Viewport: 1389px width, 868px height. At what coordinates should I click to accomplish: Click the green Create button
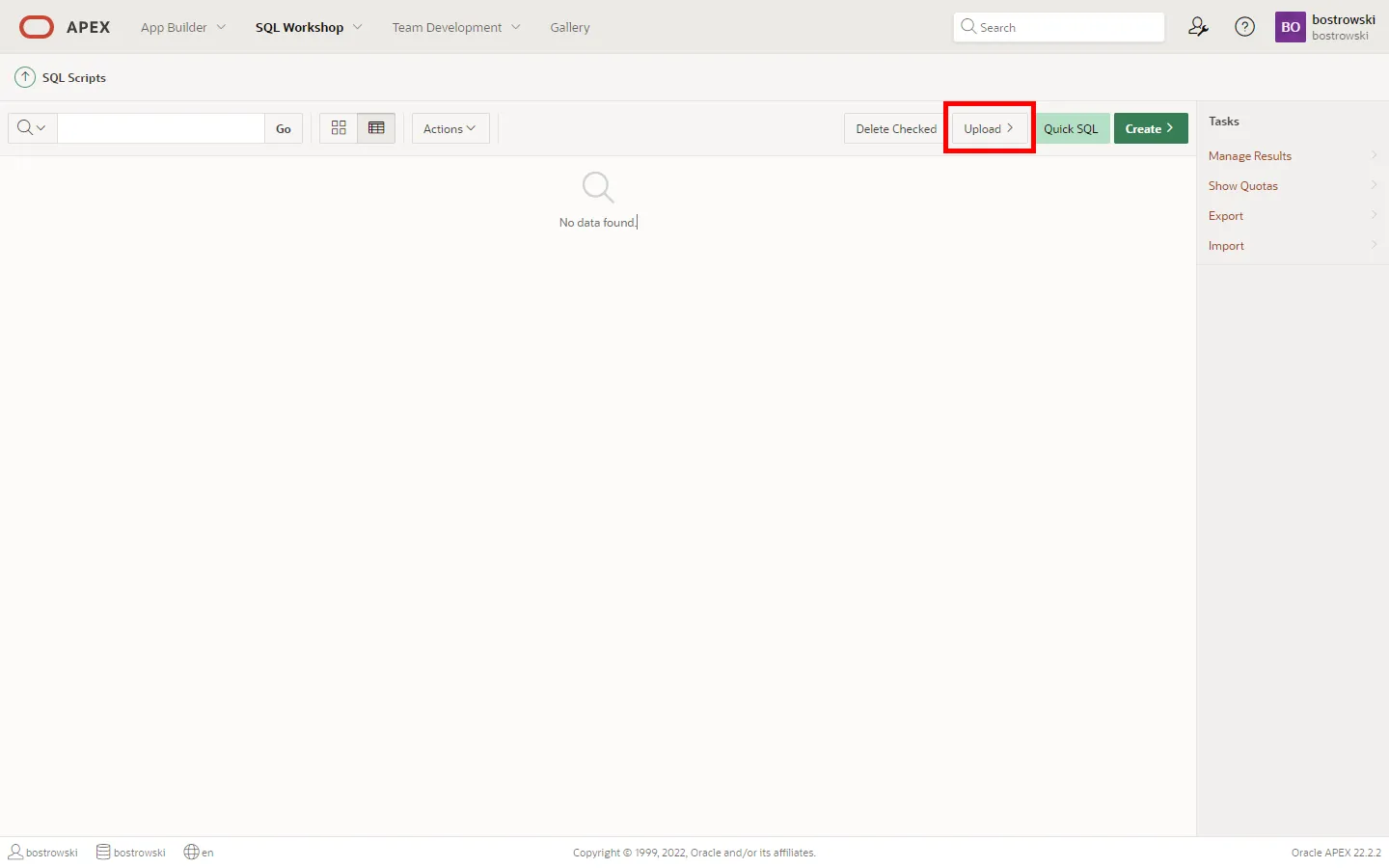pyautogui.click(x=1150, y=128)
